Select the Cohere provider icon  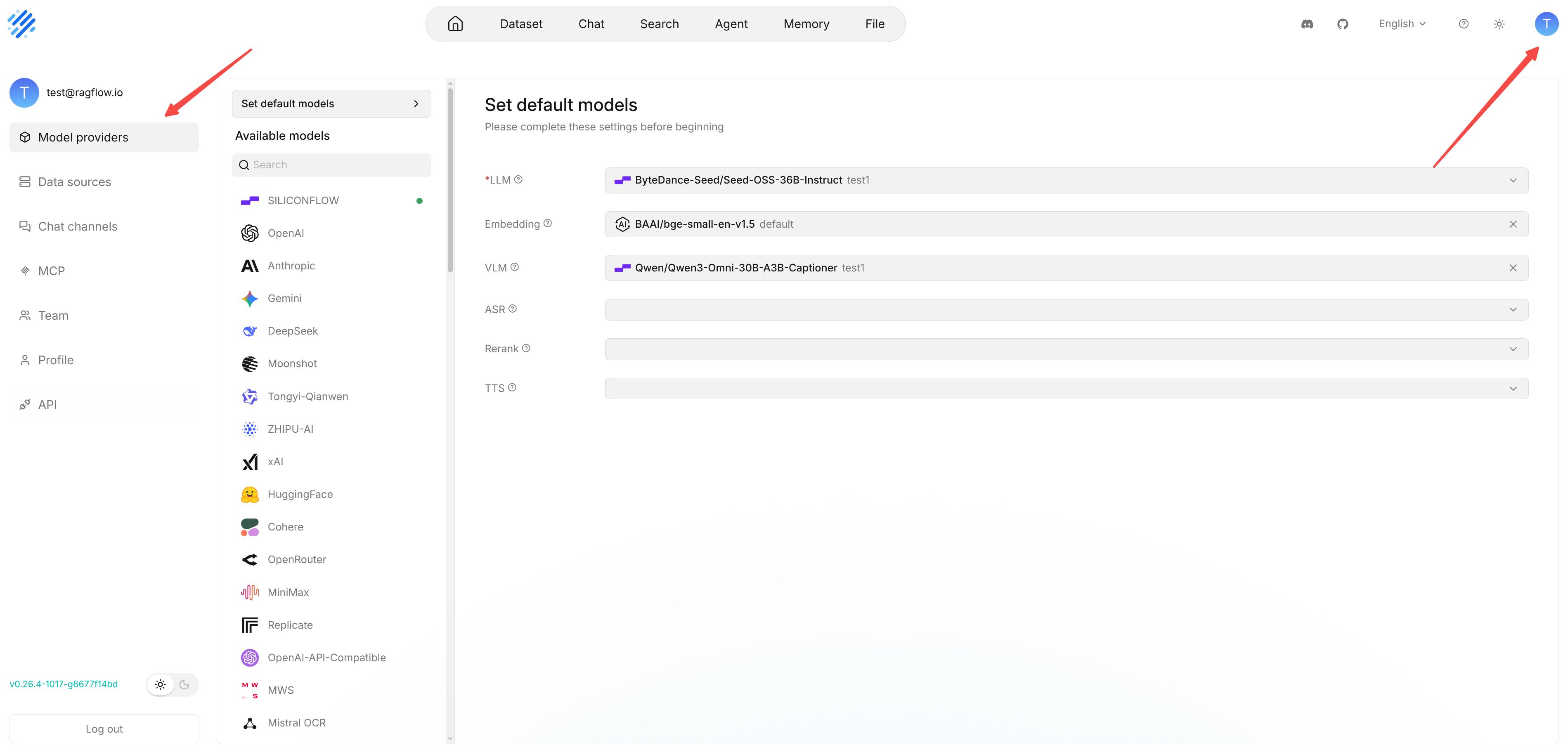(250, 527)
